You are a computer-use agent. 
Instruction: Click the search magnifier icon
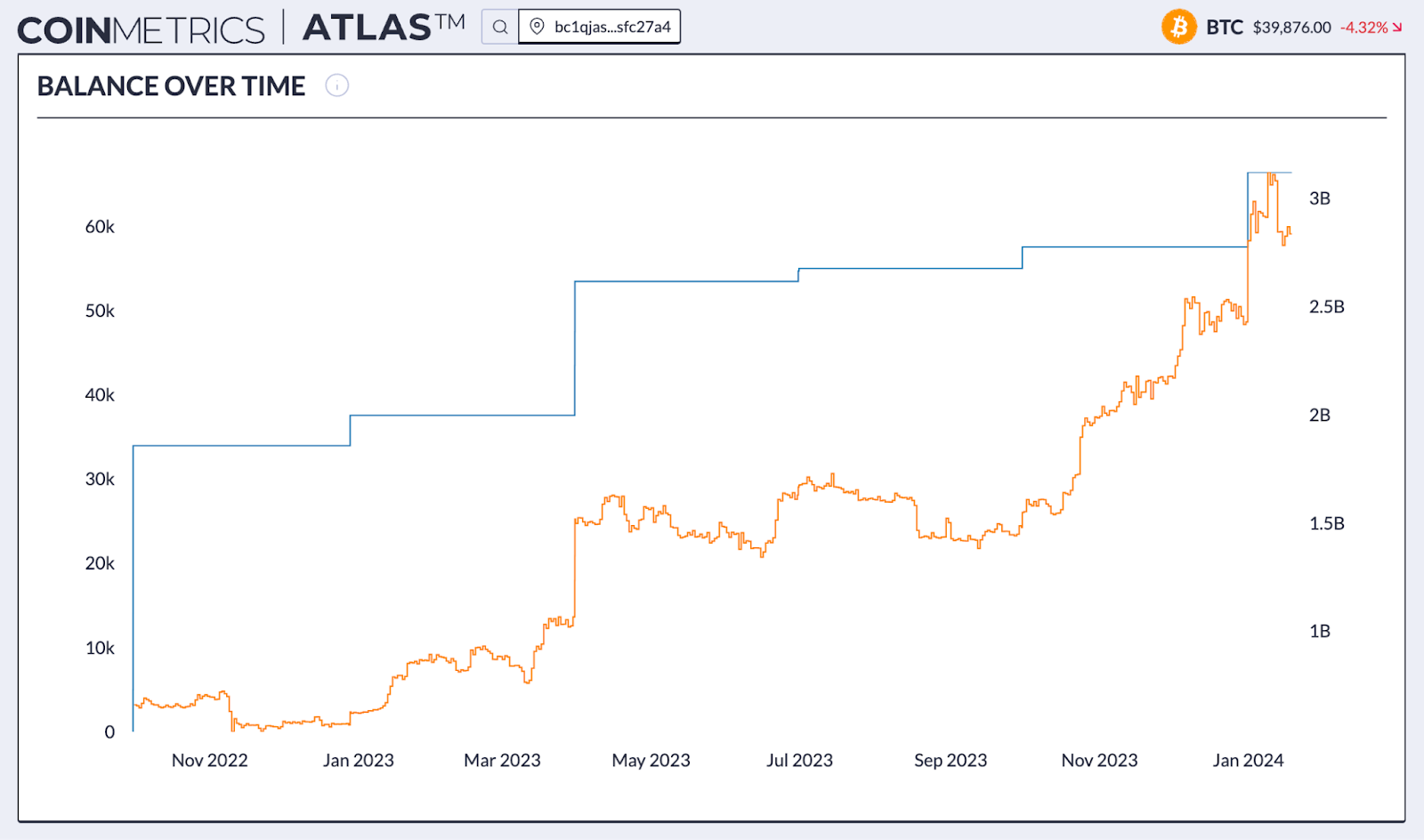pos(499,26)
